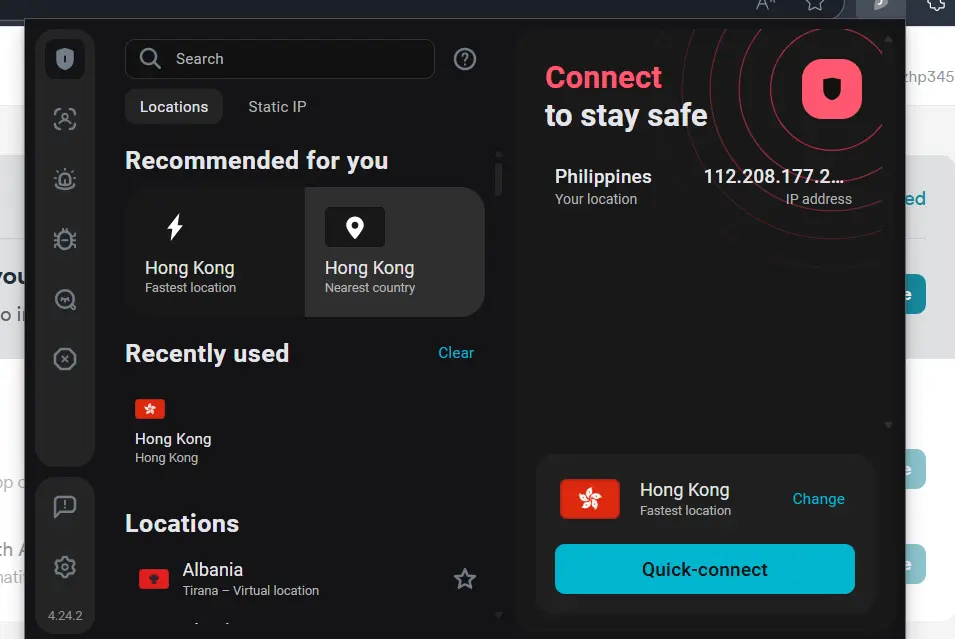Click the Quick-connect button

(x=705, y=569)
